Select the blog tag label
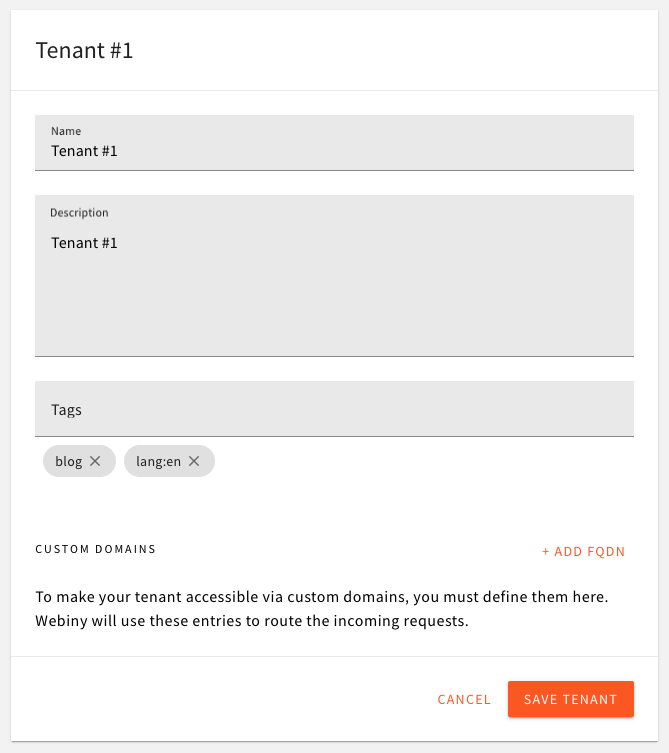This screenshot has height=753, width=669. click(69, 461)
